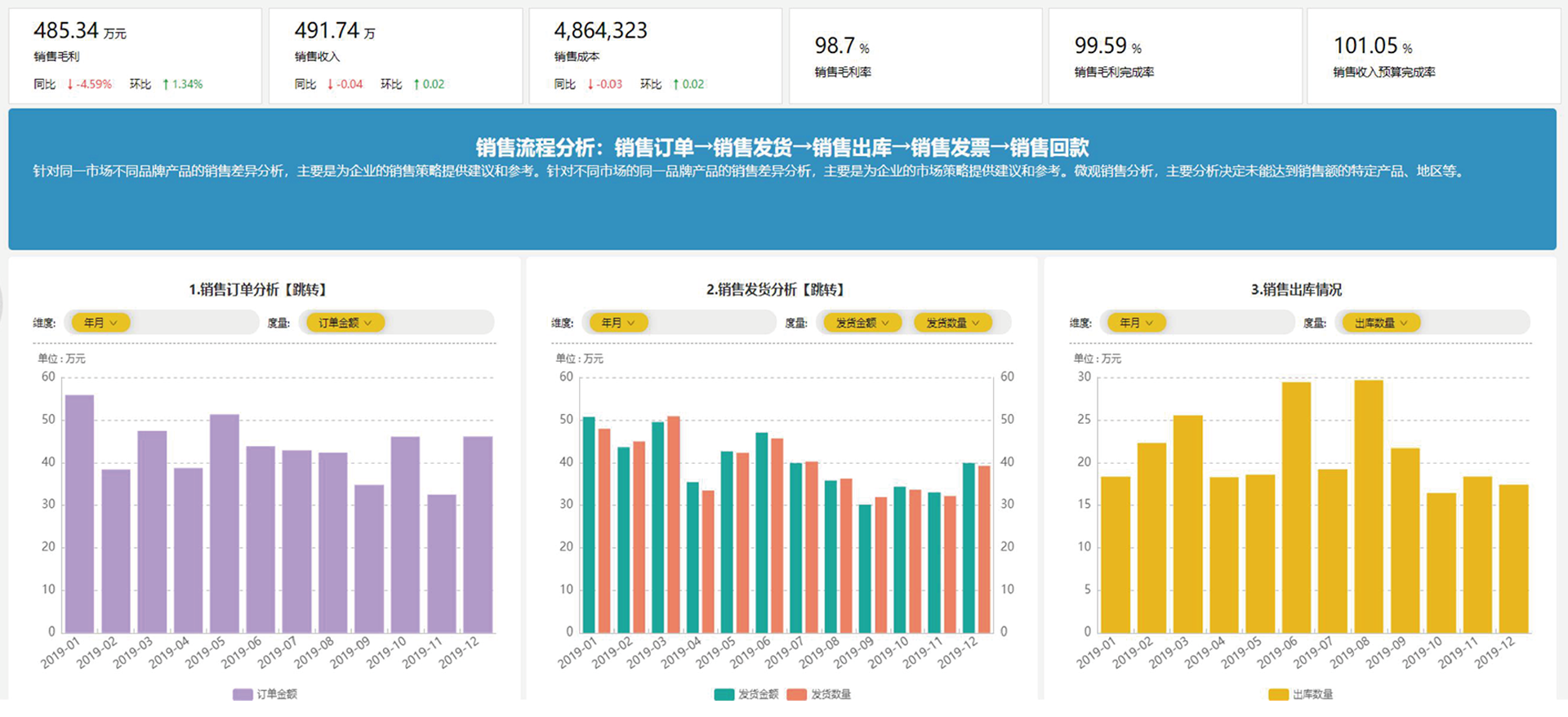Open 年月 dimension dropdown in 销售订单分析 chart
This screenshot has height=717, width=1568.
[100, 323]
